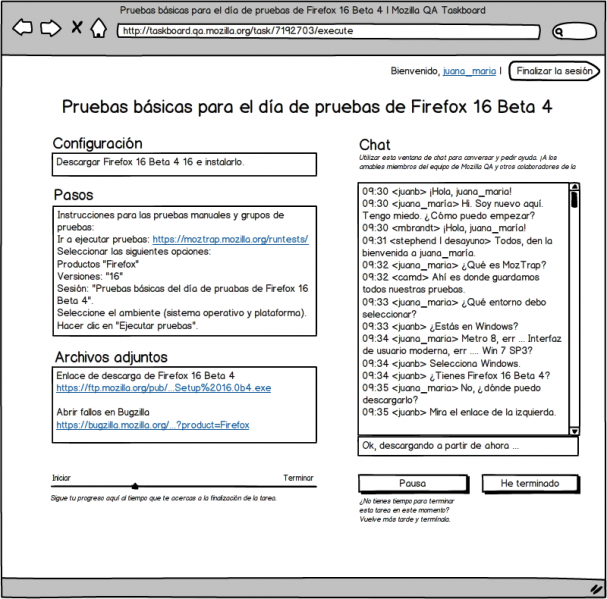
Task: Click the Terminar end of progress slider
Action: coord(298,478)
